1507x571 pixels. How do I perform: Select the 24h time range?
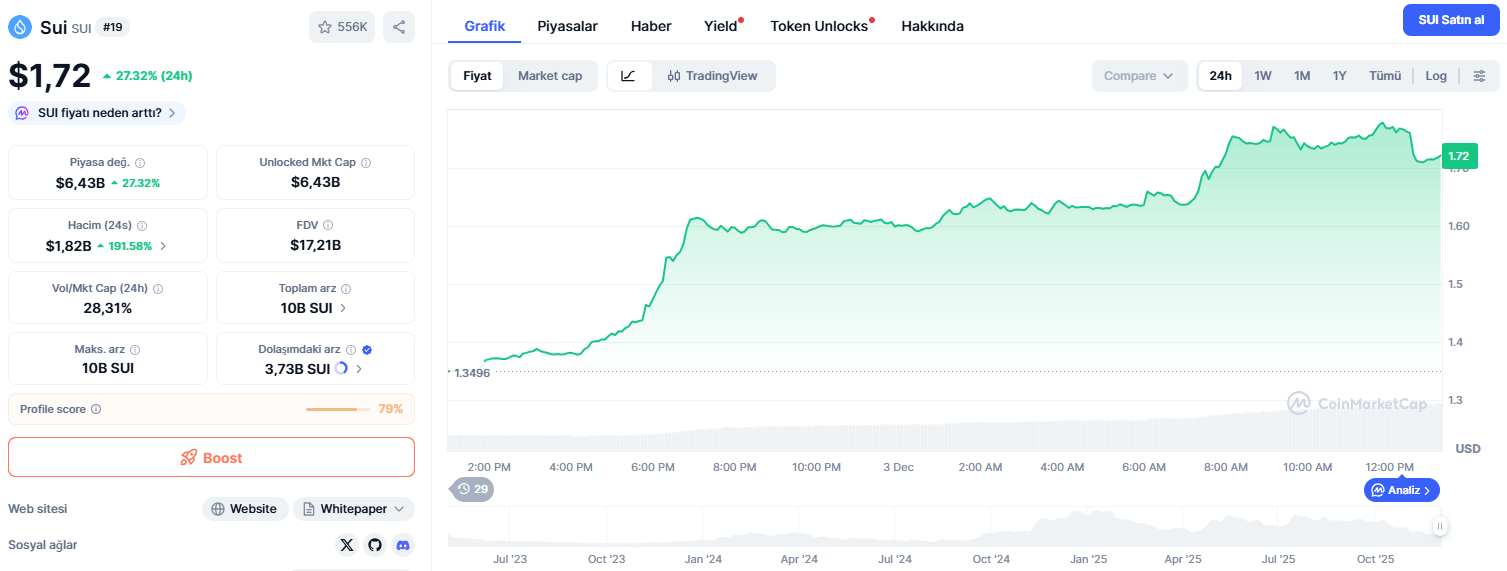point(1220,76)
